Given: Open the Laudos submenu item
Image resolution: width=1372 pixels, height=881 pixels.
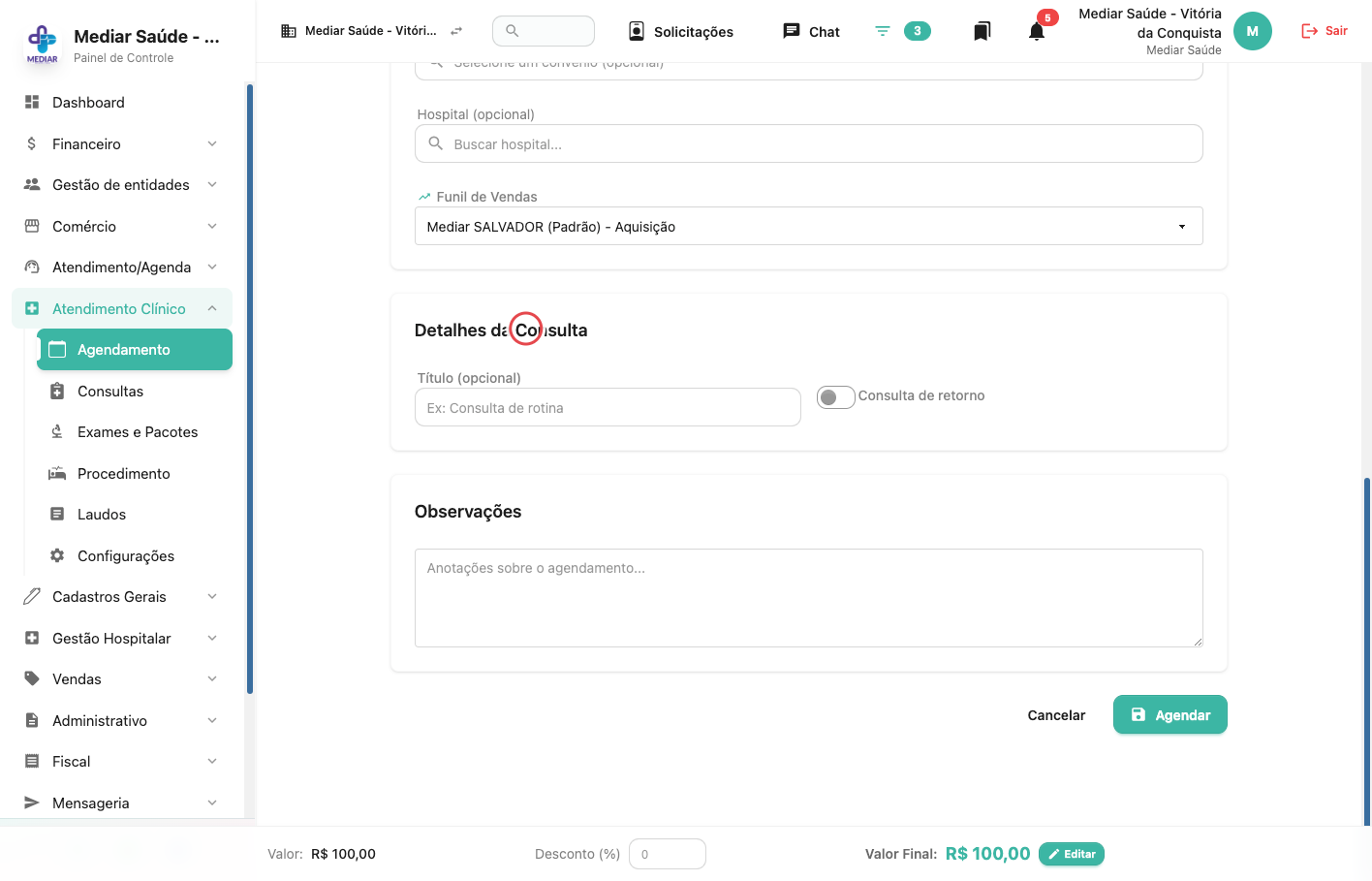Looking at the screenshot, I should (135, 514).
